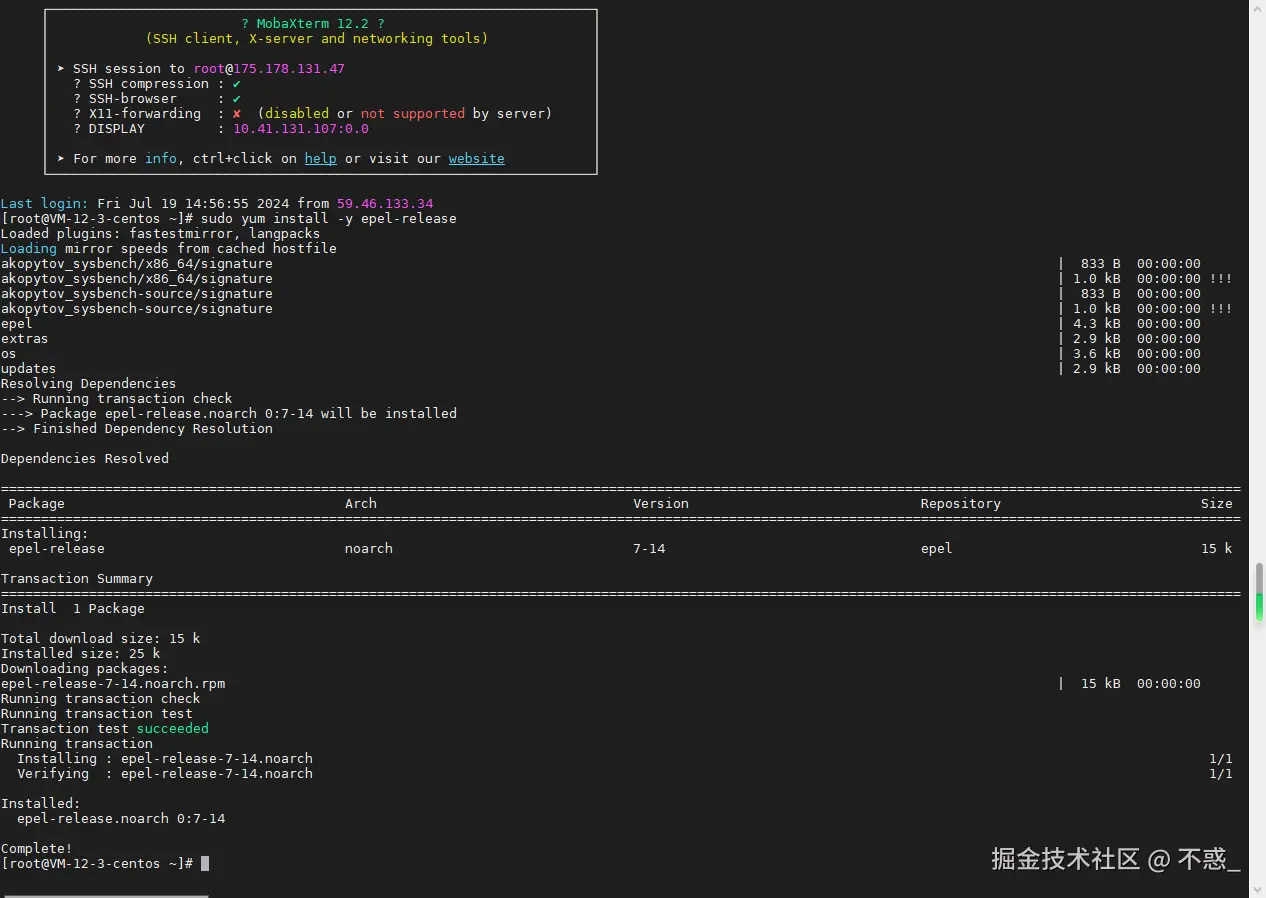Click the SSH compression green check mark

click(237, 83)
